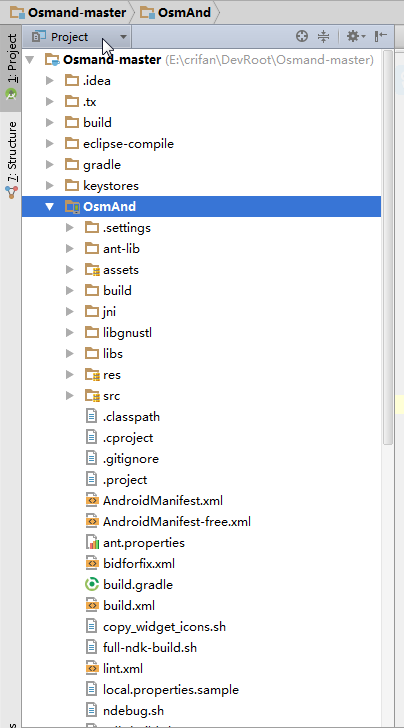Image resolution: width=404 pixels, height=728 pixels.
Task: Click the AndroidManifest.xml file icon
Action: [x=92, y=500]
